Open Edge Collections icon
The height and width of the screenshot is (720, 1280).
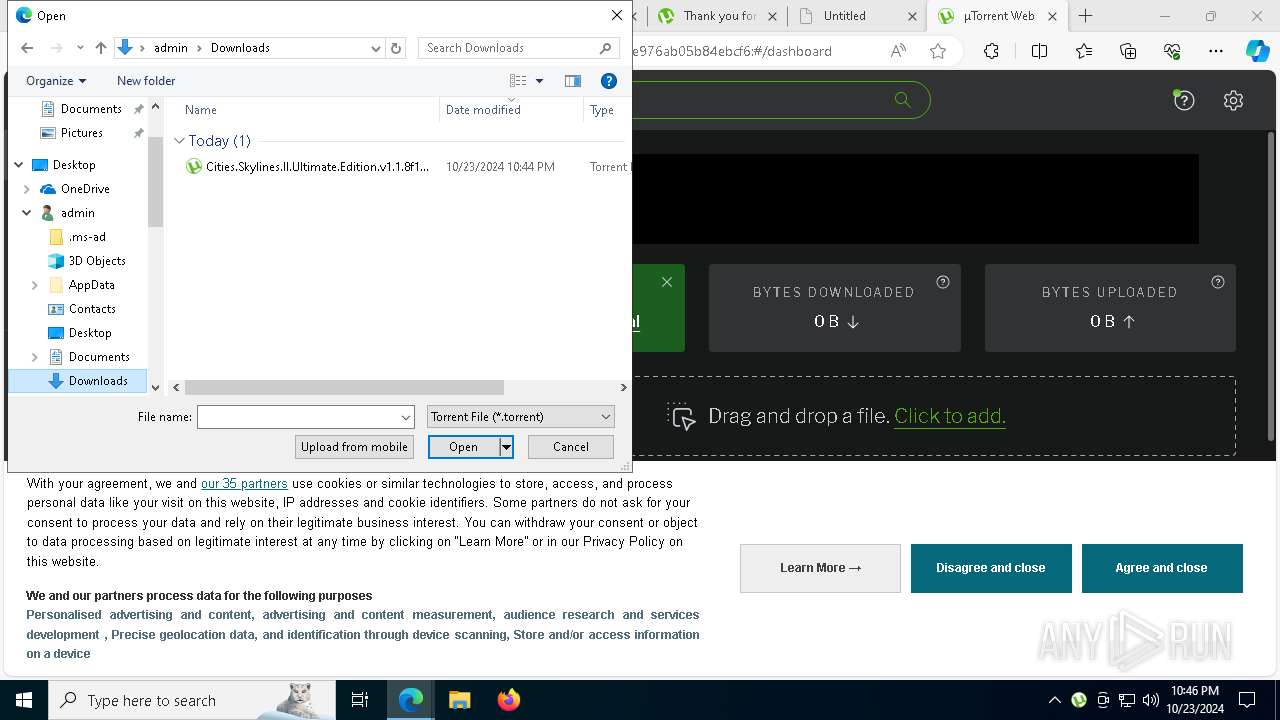point(1128,51)
